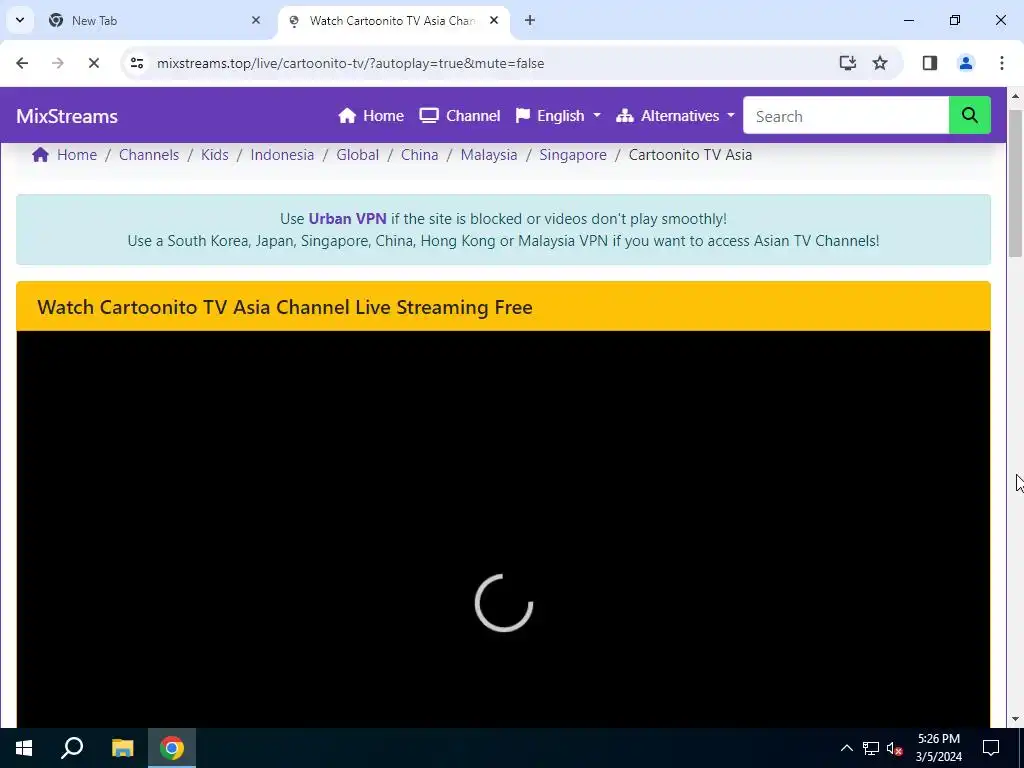Screen dimensions: 1024x768
Task: Open Windows taskbar search
Action: click(72, 748)
